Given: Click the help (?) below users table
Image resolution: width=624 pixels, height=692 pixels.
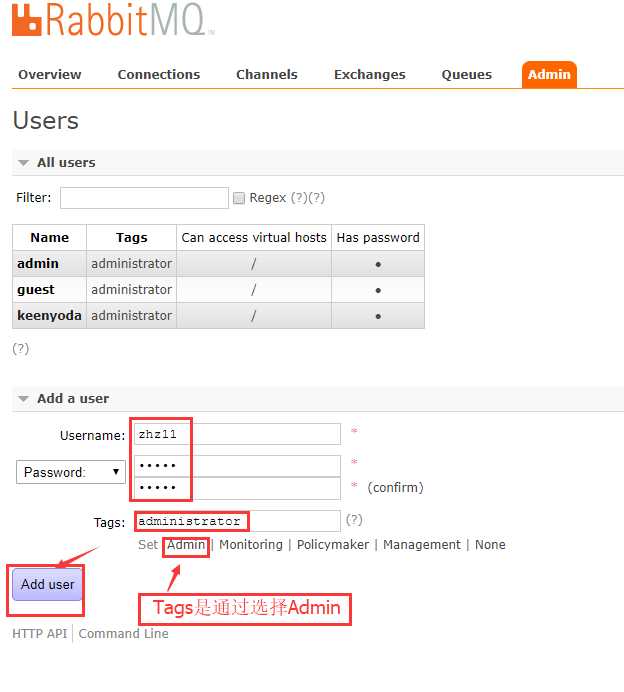Looking at the screenshot, I should point(21,349).
